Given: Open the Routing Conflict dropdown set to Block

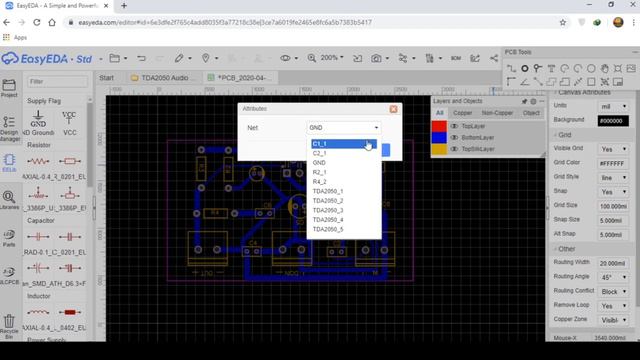Looking at the screenshot, I should point(613,291).
